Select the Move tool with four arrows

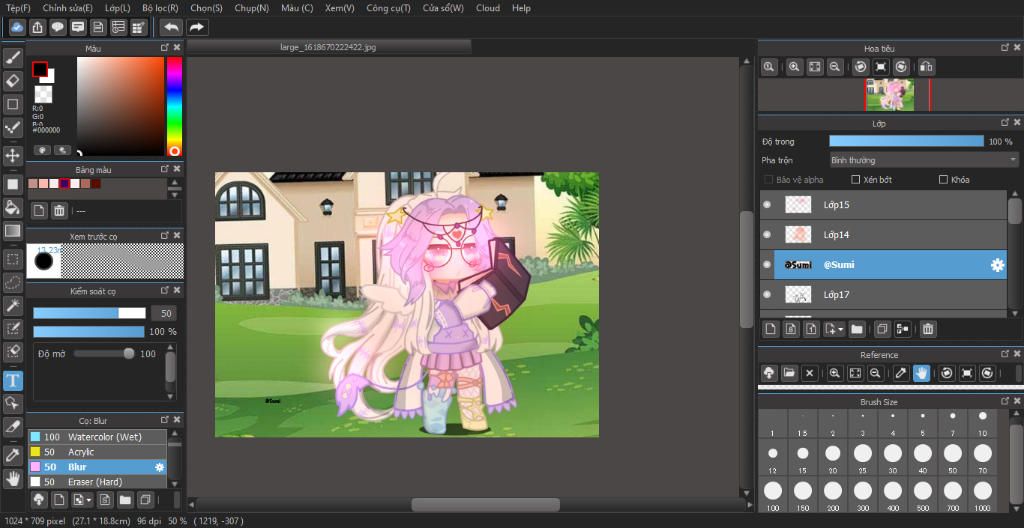[12, 156]
